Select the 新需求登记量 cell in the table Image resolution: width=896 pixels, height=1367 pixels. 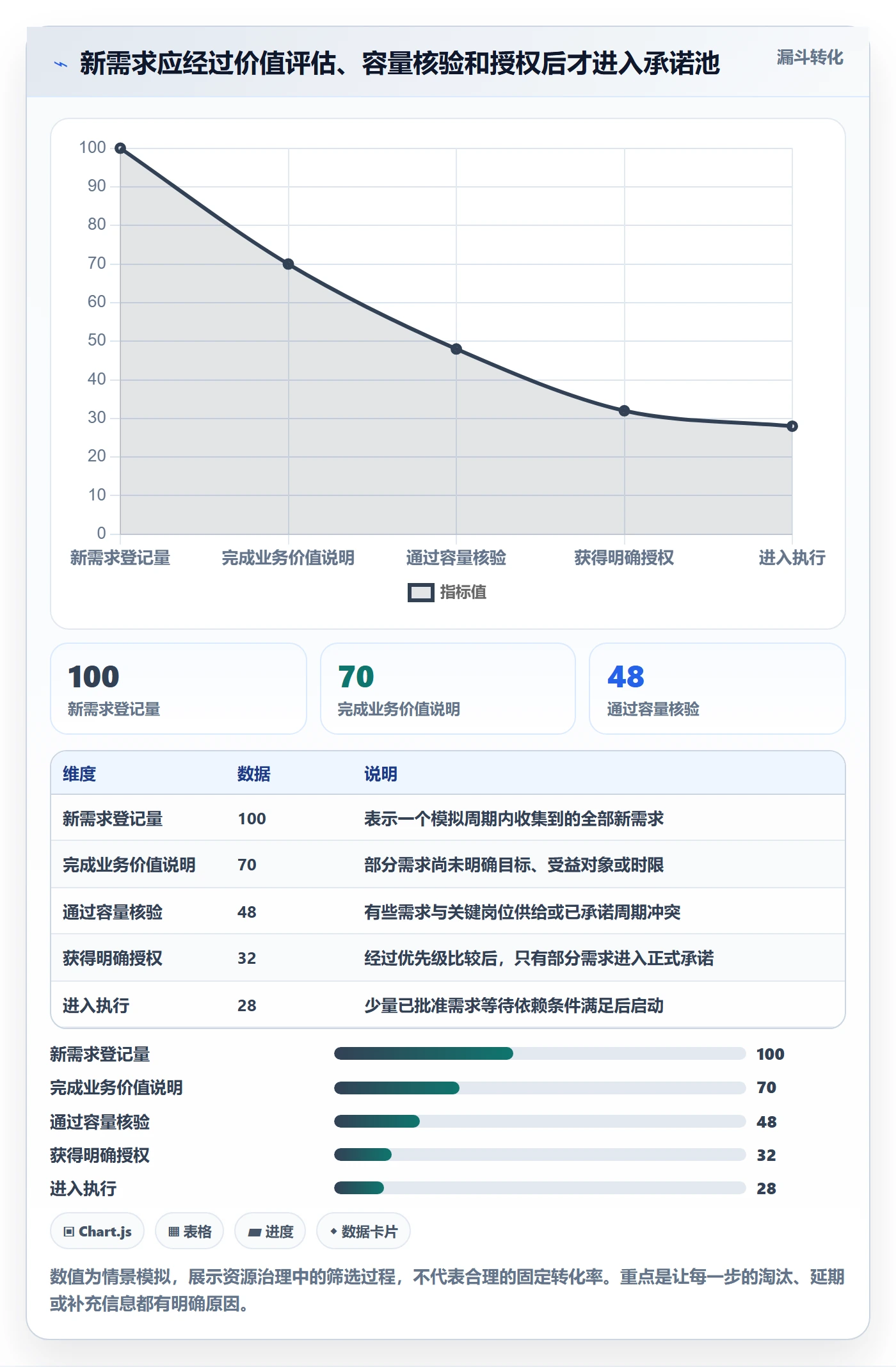(x=113, y=819)
